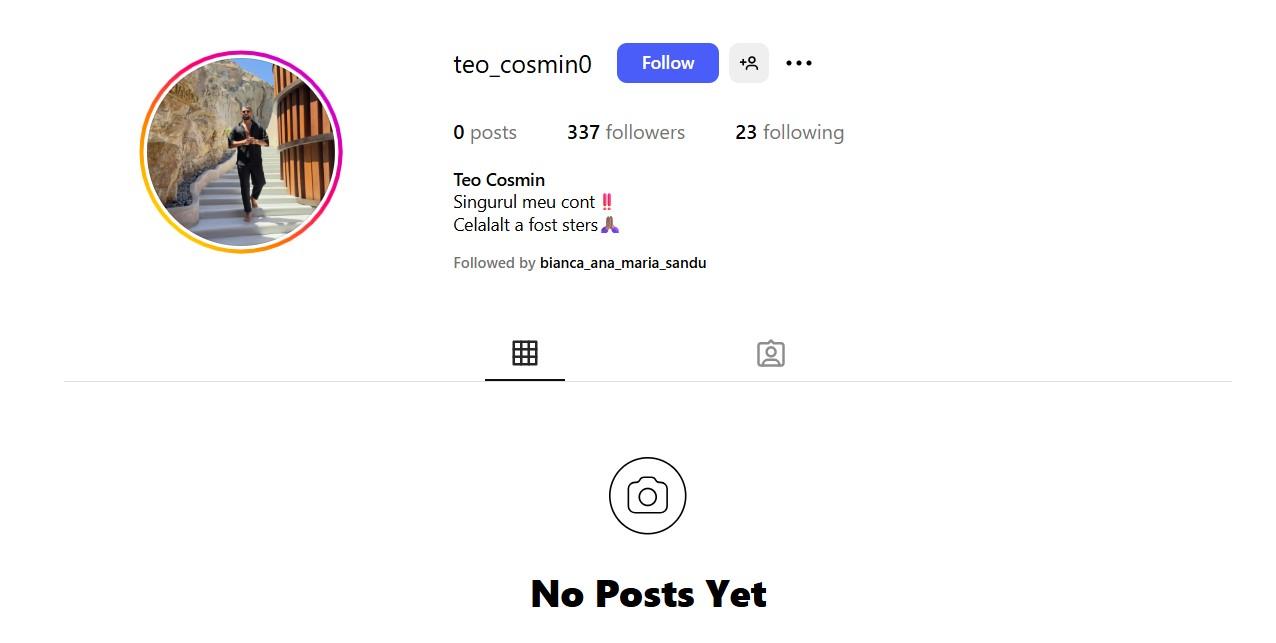
Task: Click the "Followed by" label text
Action: tap(494, 263)
